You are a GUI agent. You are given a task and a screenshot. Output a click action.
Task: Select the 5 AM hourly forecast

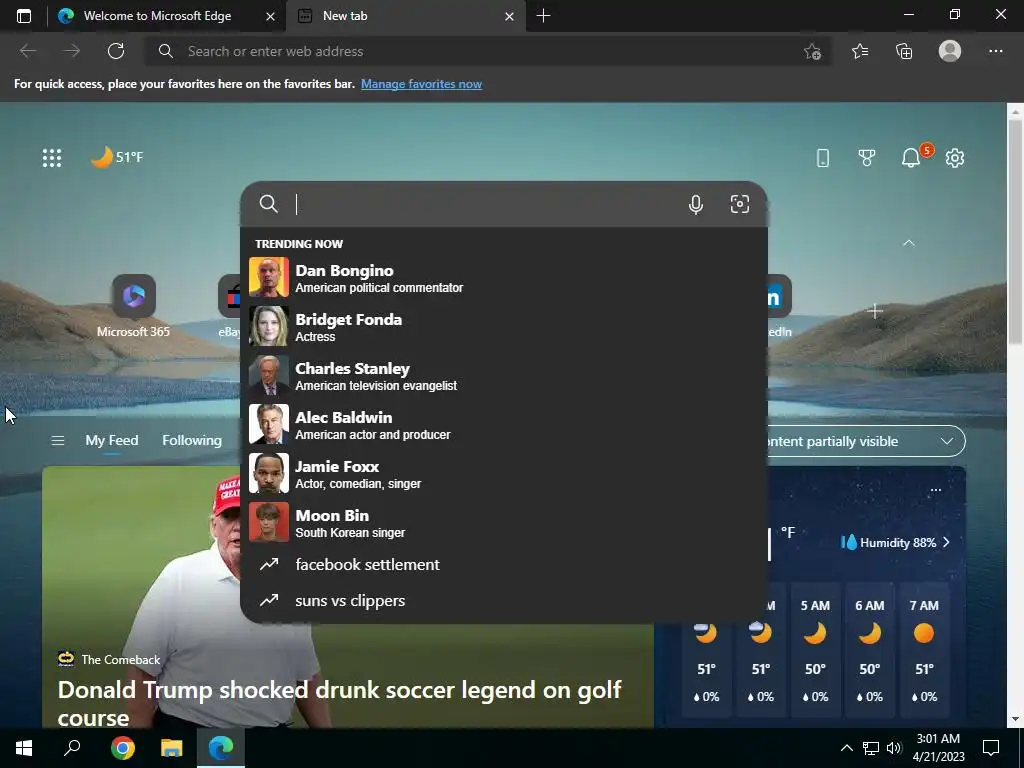point(815,650)
